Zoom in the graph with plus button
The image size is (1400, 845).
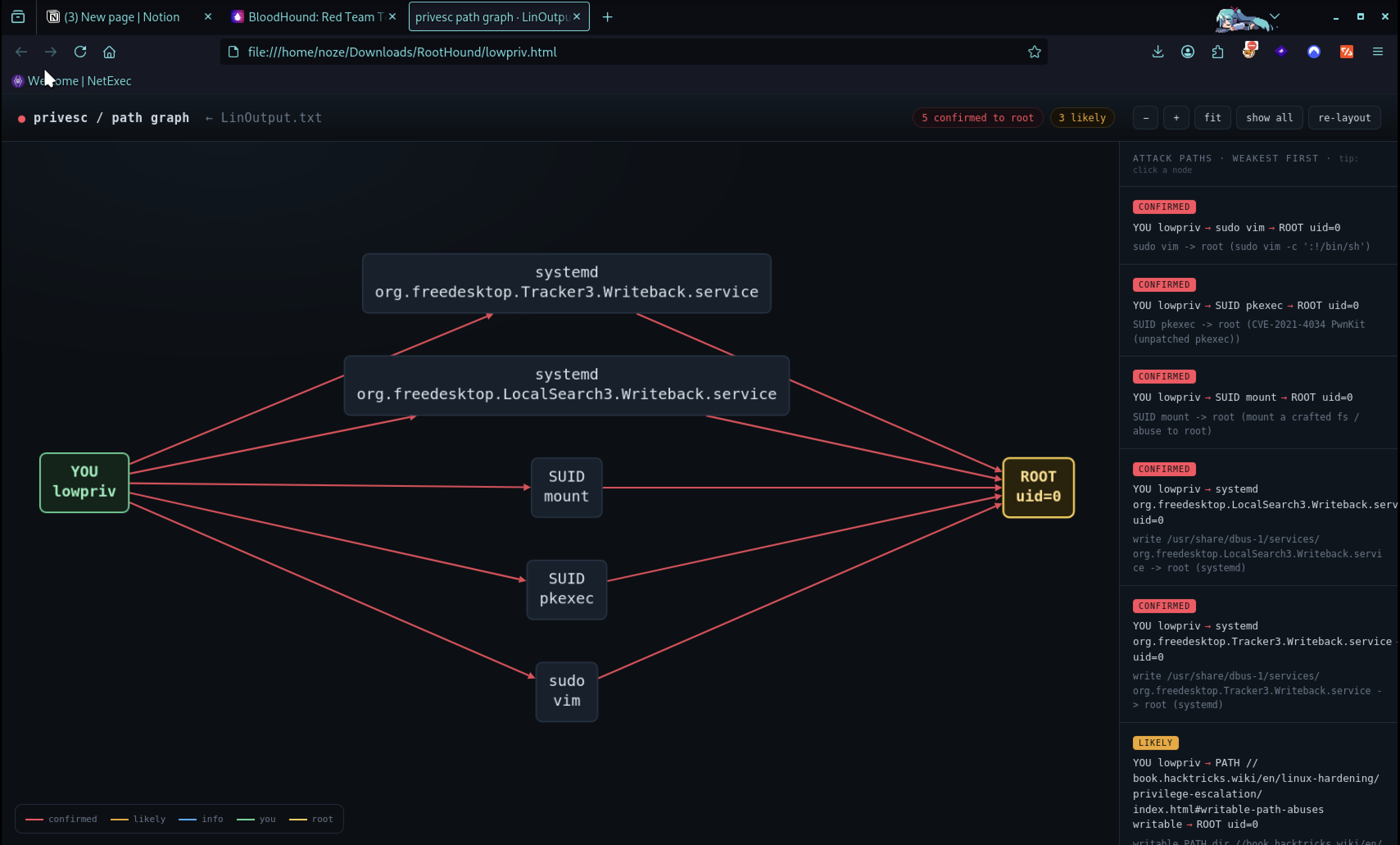[x=1176, y=118]
